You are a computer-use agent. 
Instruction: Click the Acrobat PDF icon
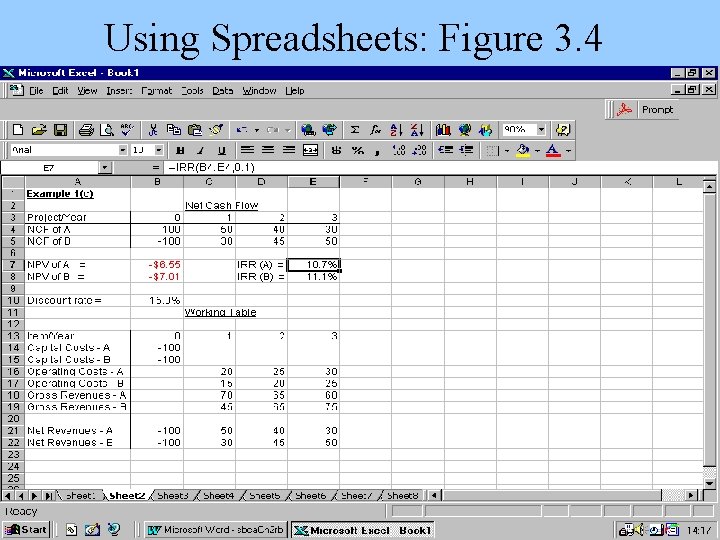[624, 110]
